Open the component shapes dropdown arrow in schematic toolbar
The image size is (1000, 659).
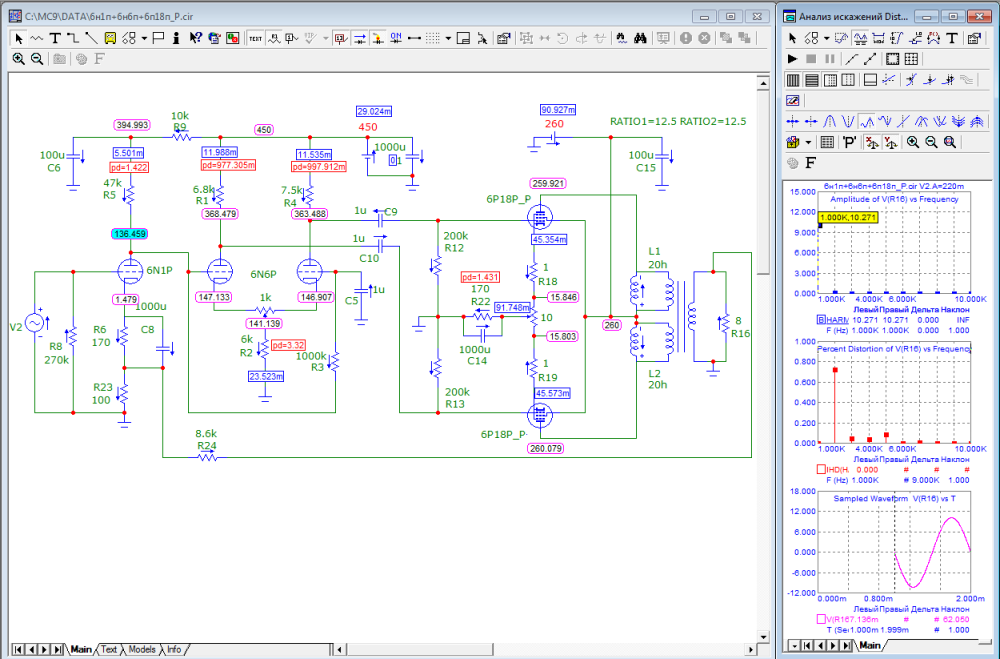pos(145,38)
